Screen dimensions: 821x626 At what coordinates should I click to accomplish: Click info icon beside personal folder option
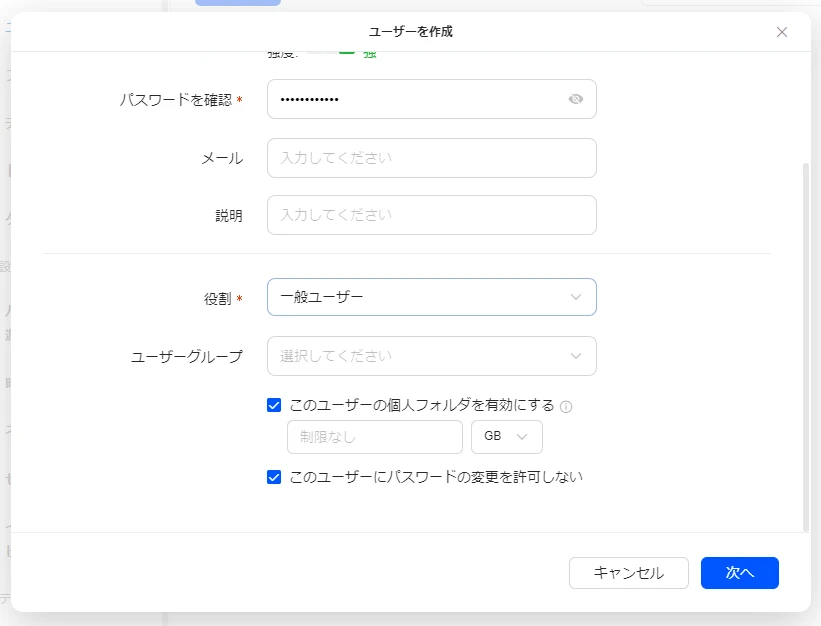[566, 407]
